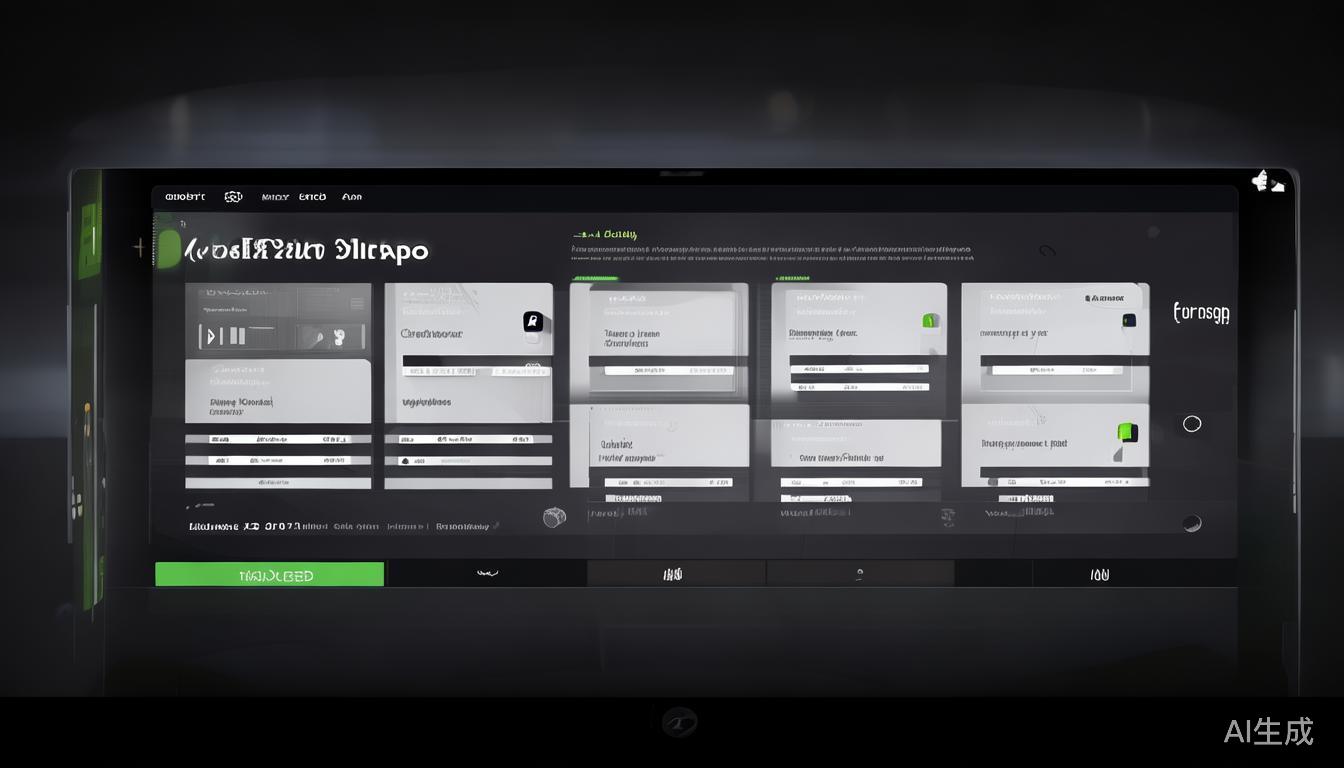This screenshot has height=768, width=1344.
Task: Click the dark sphere icon at lower right
Action: tap(1191, 523)
